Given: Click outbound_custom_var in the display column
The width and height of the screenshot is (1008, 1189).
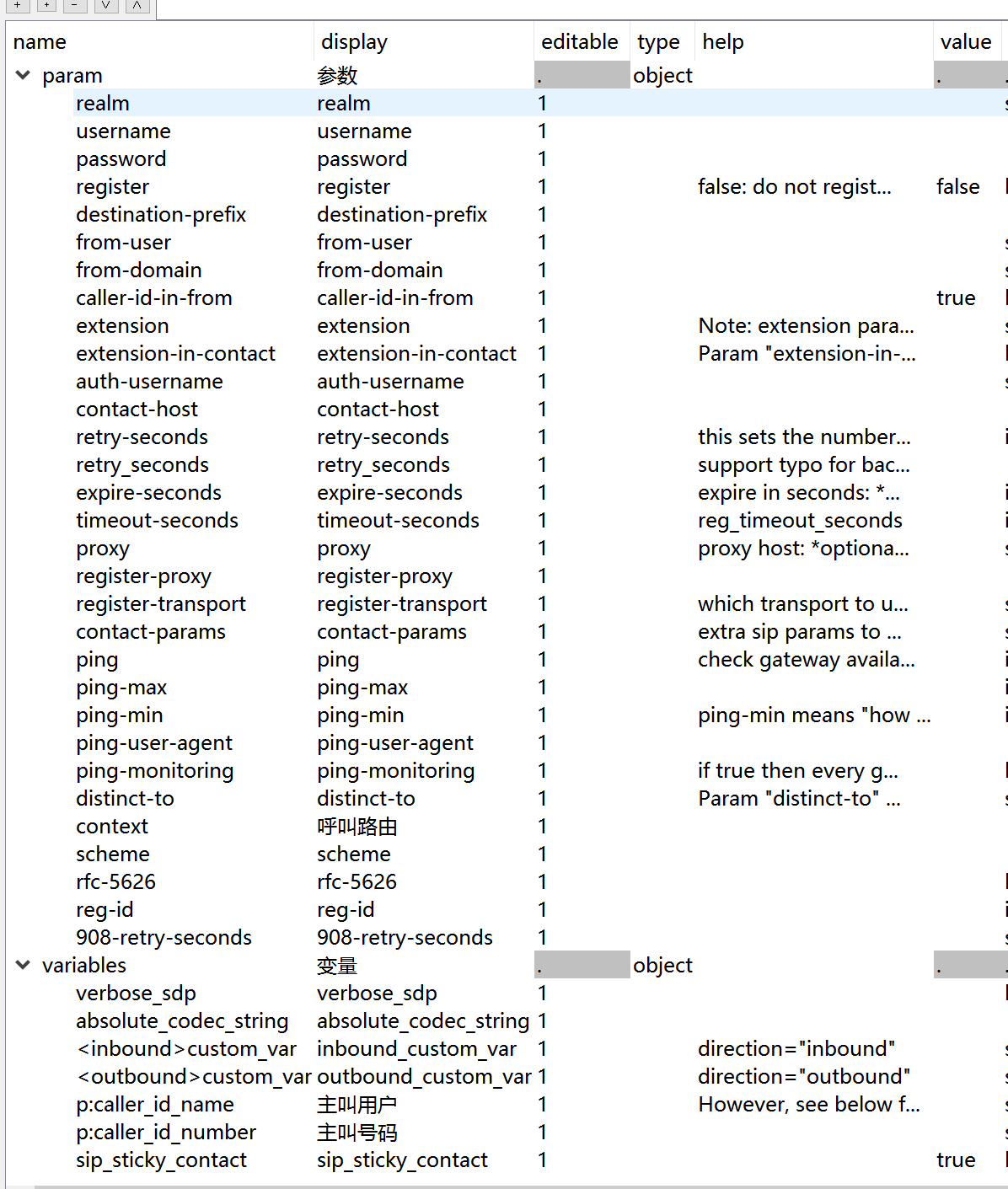Looking at the screenshot, I should 424,1077.
